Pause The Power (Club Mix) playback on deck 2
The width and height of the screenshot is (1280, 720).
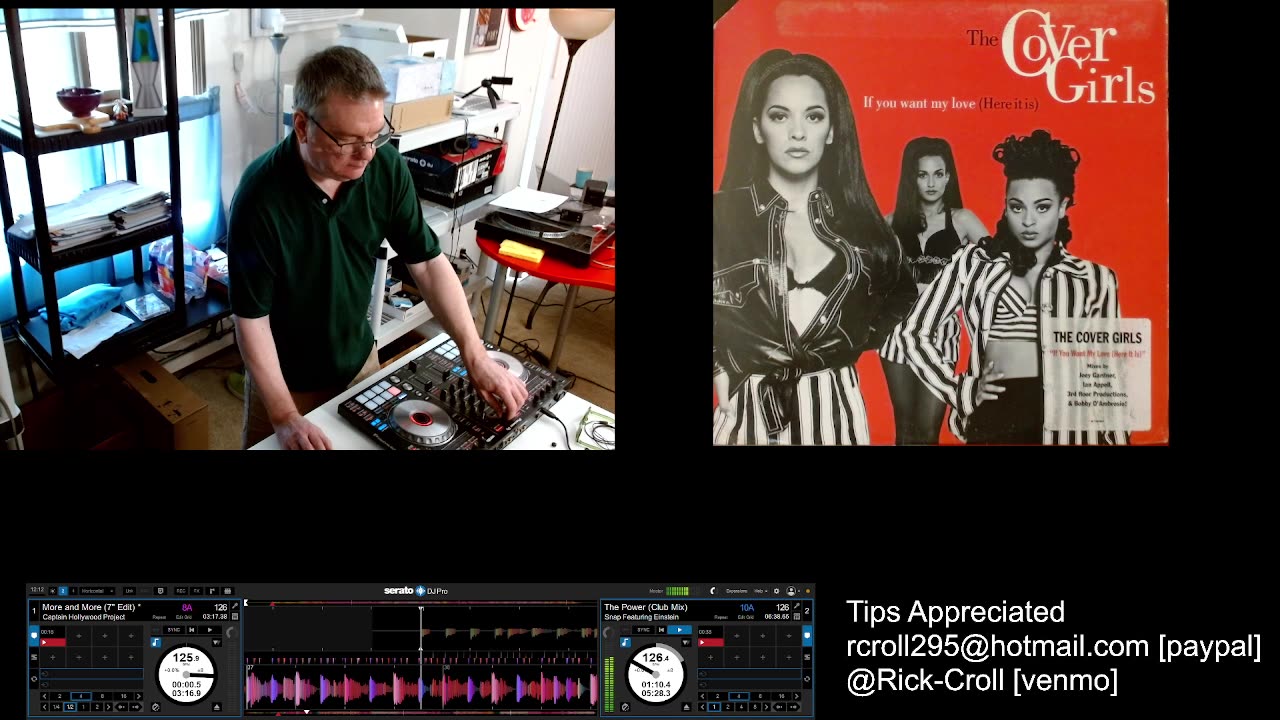[x=679, y=630]
